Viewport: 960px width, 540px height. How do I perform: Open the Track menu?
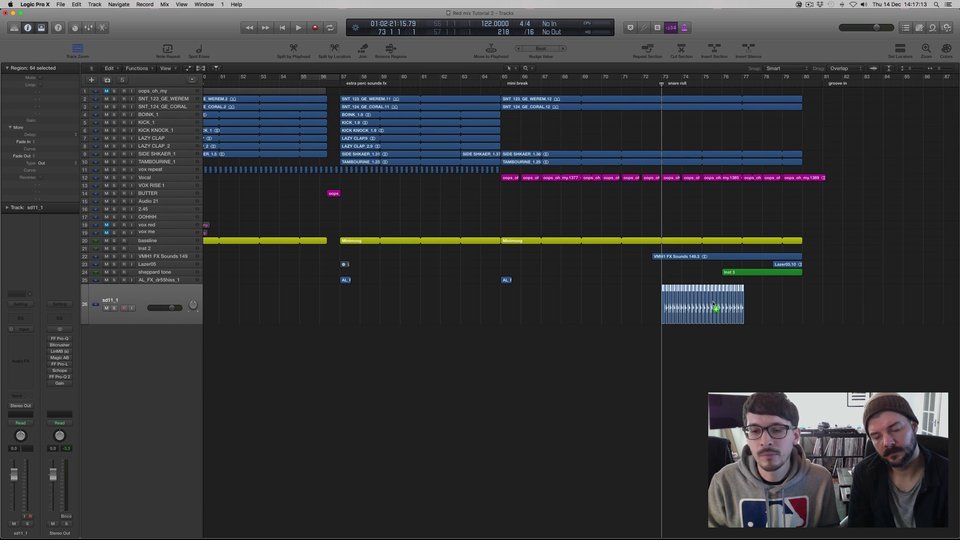click(x=94, y=4)
